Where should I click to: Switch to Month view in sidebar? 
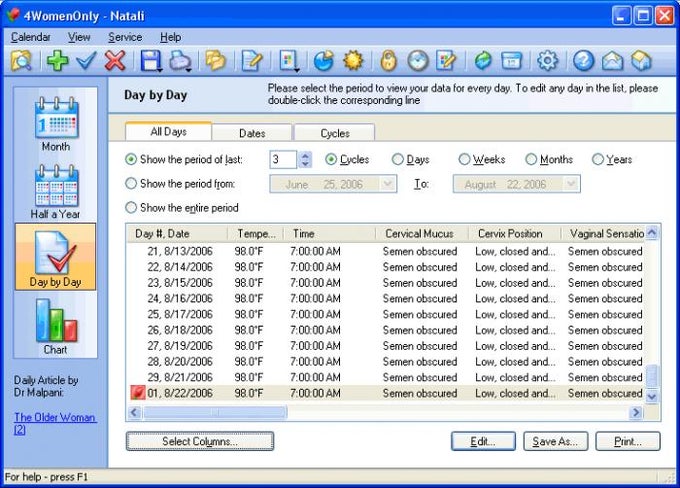[x=56, y=124]
